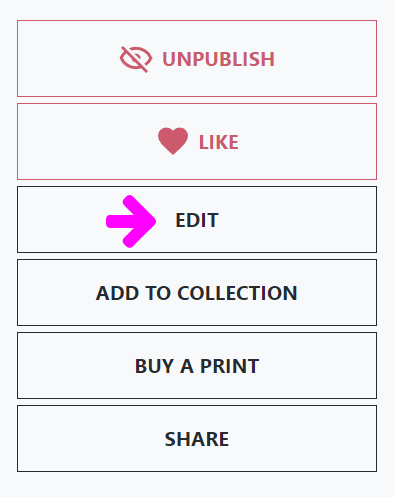Click the crossed-out eye icon

(136, 59)
